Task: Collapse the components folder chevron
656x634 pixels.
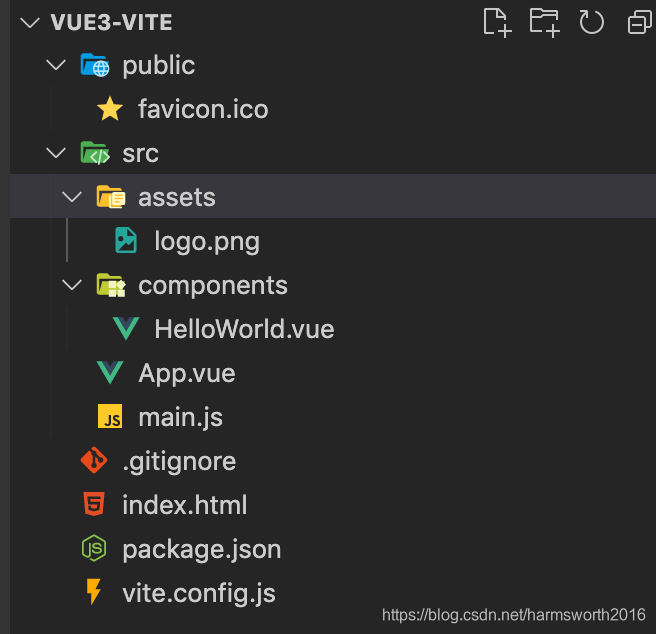Action: click(72, 285)
